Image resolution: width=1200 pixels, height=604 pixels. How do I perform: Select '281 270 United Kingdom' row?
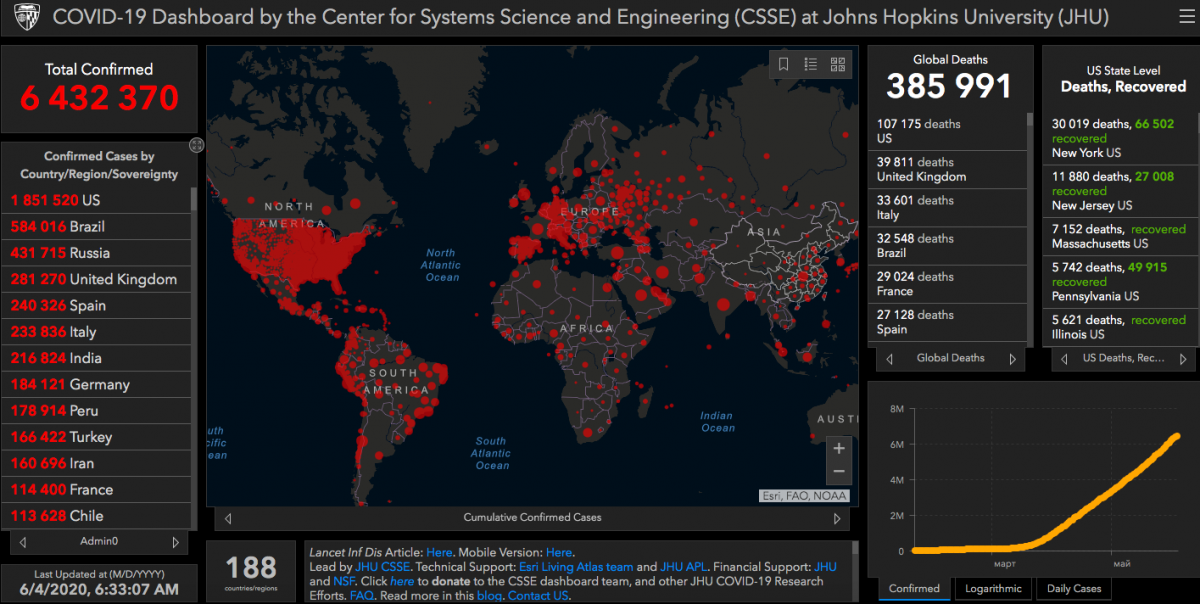96,279
